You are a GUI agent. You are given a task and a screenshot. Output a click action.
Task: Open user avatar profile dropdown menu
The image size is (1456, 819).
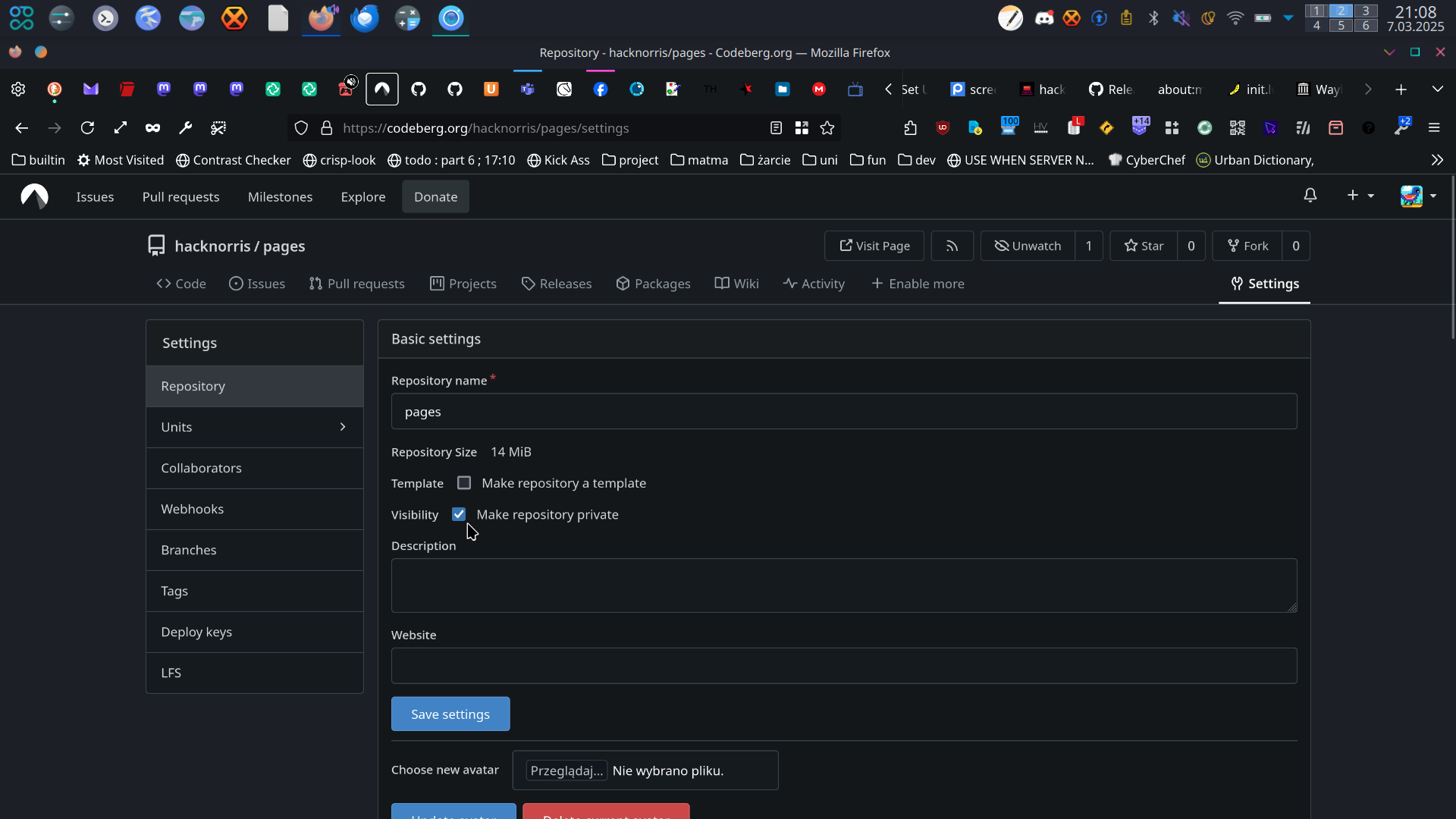[x=1417, y=196]
